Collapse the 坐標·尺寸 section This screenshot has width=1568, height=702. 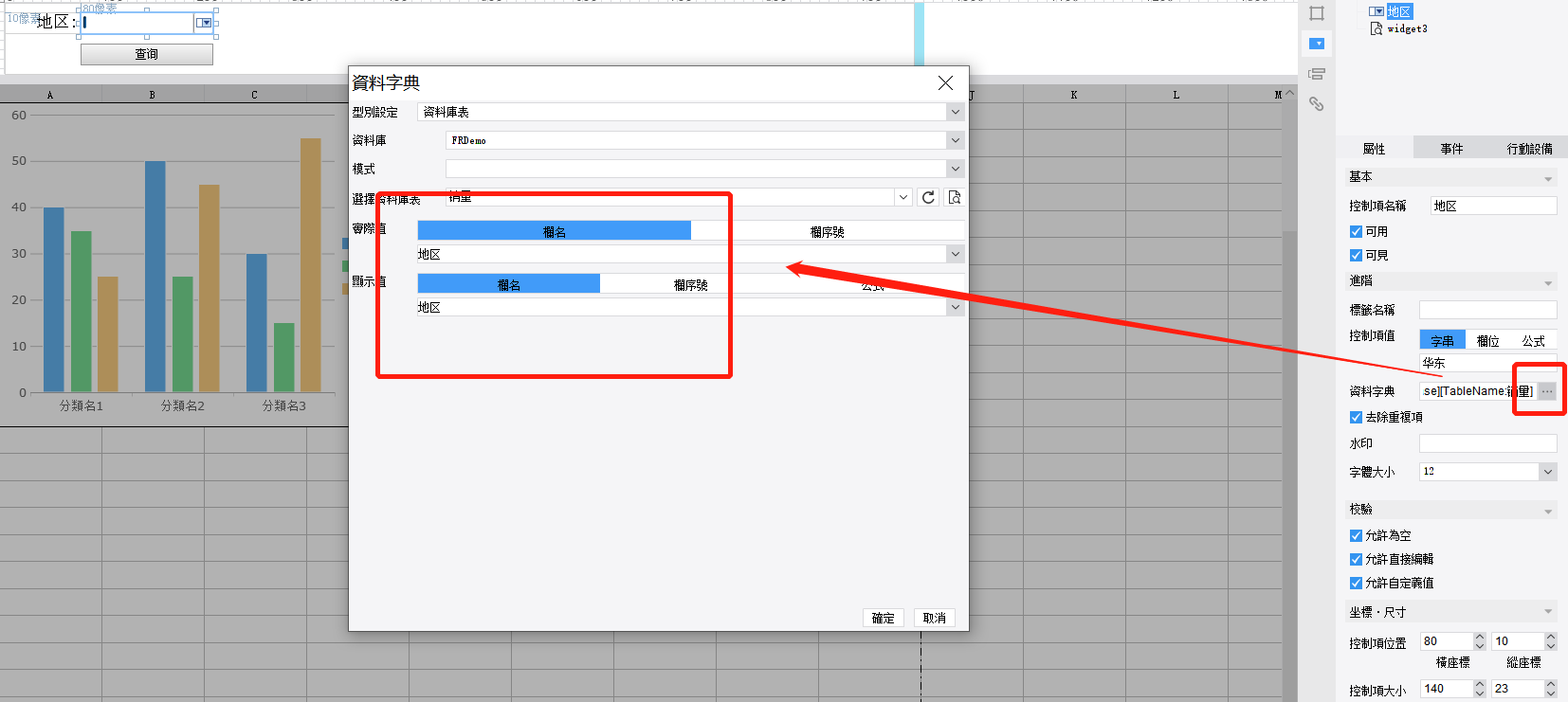click(x=1548, y=613)
